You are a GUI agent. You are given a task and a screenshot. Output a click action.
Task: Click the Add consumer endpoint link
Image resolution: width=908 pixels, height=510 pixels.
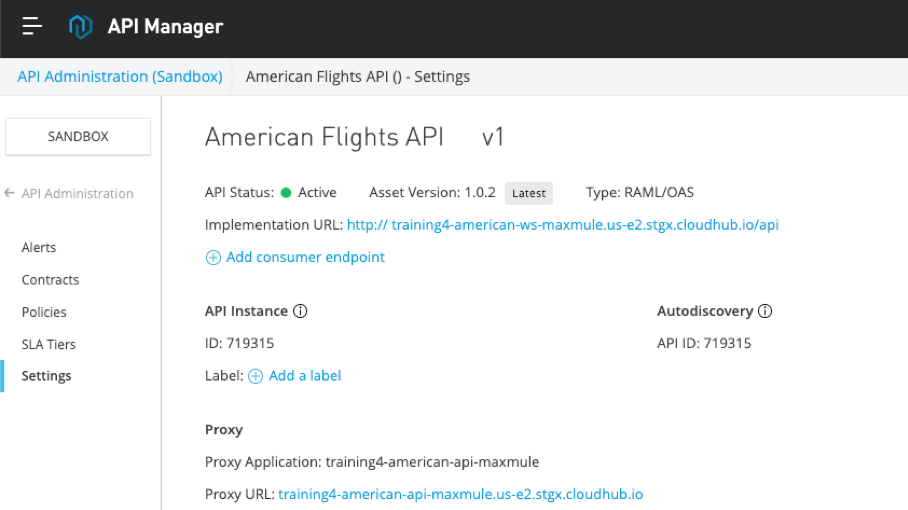coord(305,257)
